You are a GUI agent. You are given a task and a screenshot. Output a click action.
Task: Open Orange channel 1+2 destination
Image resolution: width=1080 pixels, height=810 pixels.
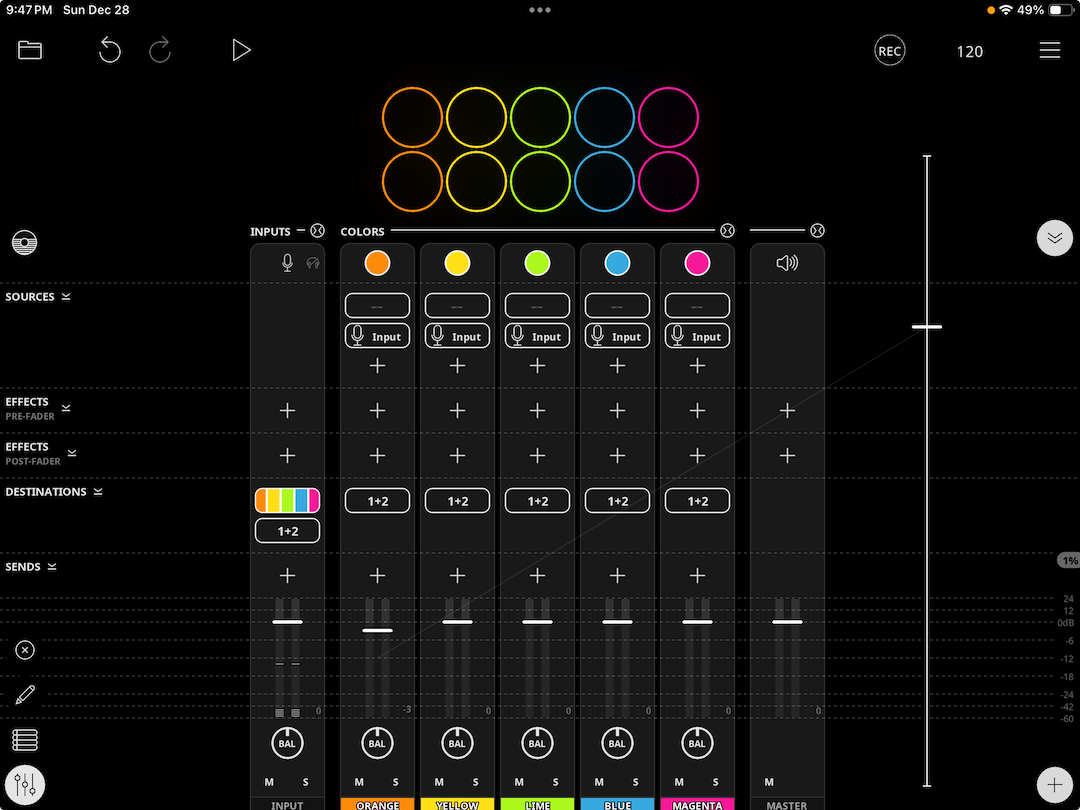click(x=377, y=501)
